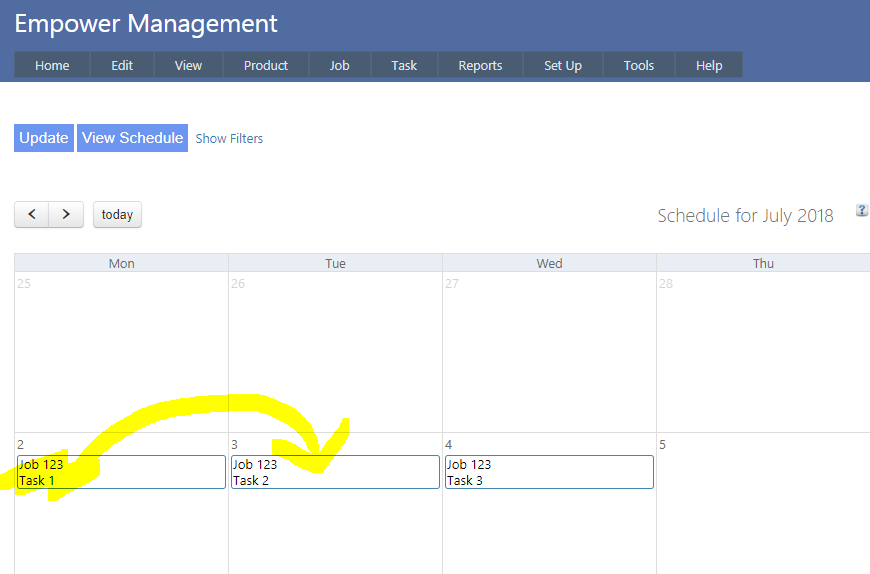The width and height of the screenshot is (870, 574).
Task: Click the help icon beside schedule title
Action: click(x=862, y=210)
